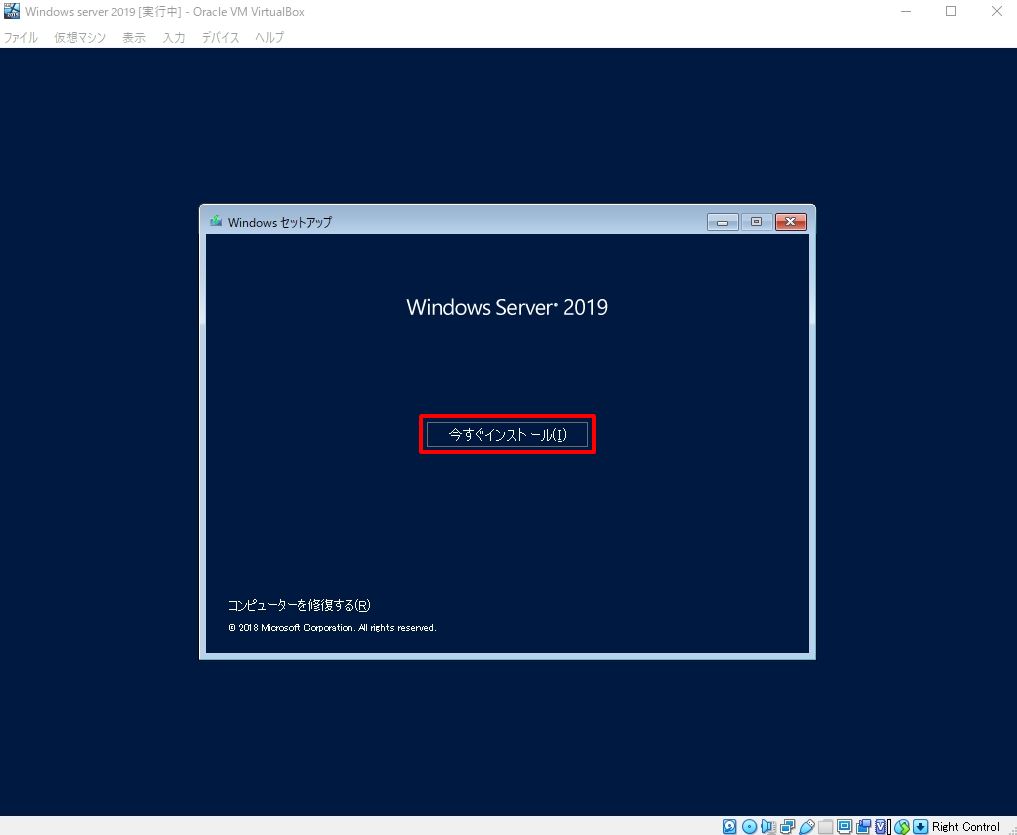The height and width of the screenshot is (835, 1017).
Task: Maximize the Windows セットアップ dialog
Action: tap(756, 222)
